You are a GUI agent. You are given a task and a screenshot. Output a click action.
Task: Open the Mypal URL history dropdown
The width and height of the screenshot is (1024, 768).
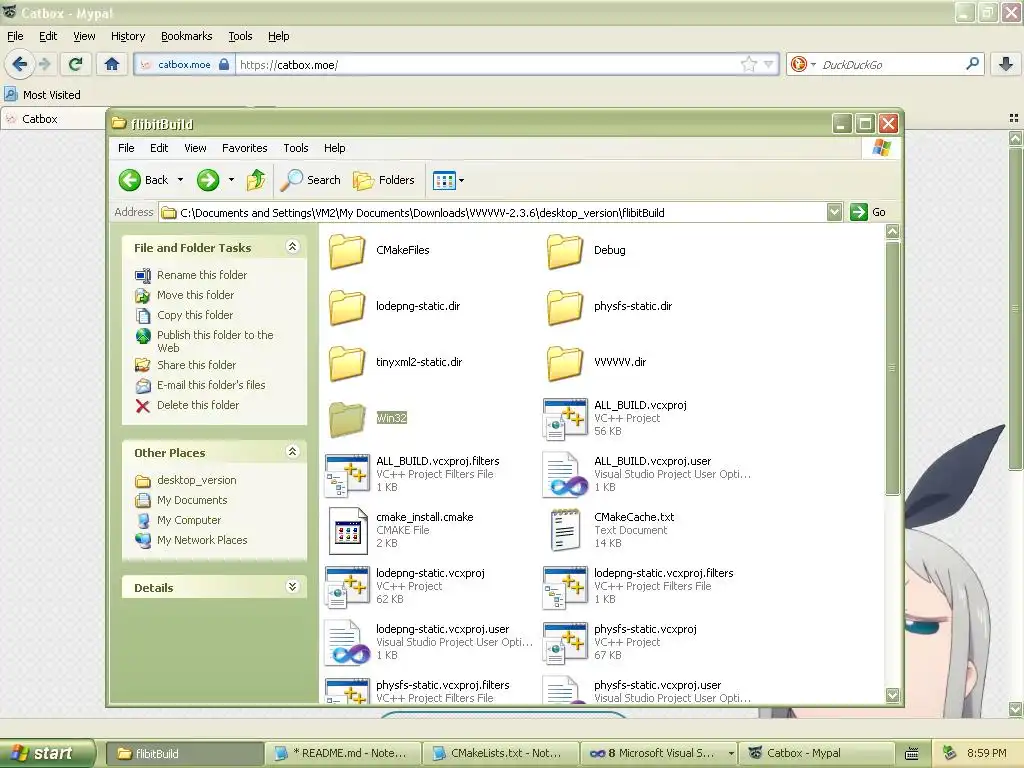[x=769, y=64]
